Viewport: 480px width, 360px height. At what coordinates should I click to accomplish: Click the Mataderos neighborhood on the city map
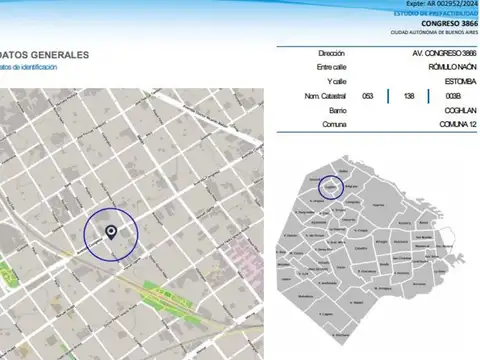306,296
